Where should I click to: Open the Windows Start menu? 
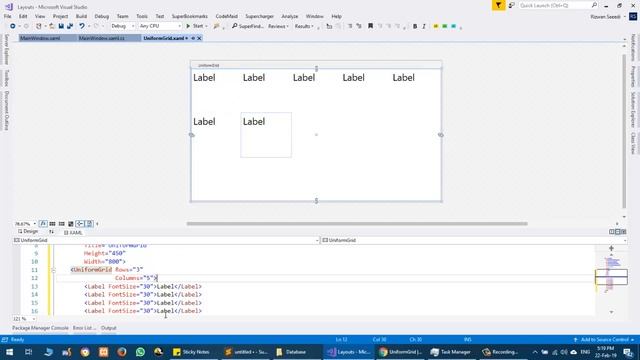coord(9,352)
